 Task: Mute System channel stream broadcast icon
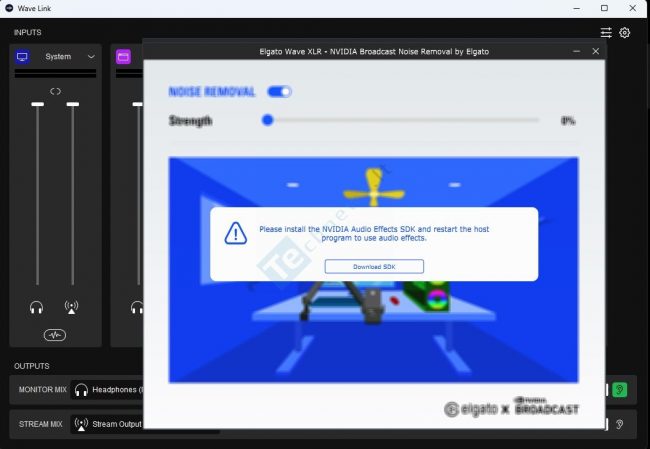point(71,307)
